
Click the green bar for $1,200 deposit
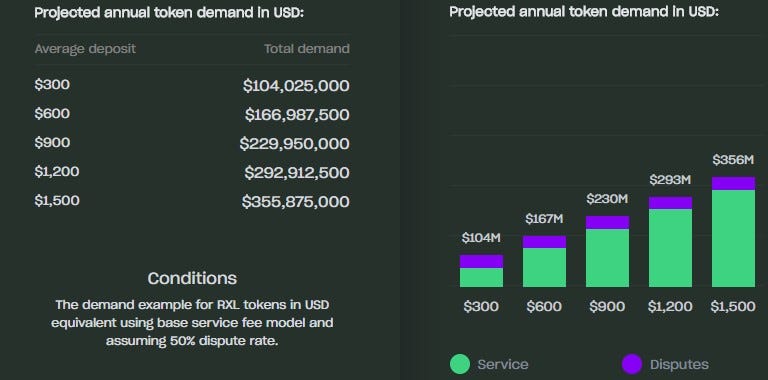tap(671, 248)
